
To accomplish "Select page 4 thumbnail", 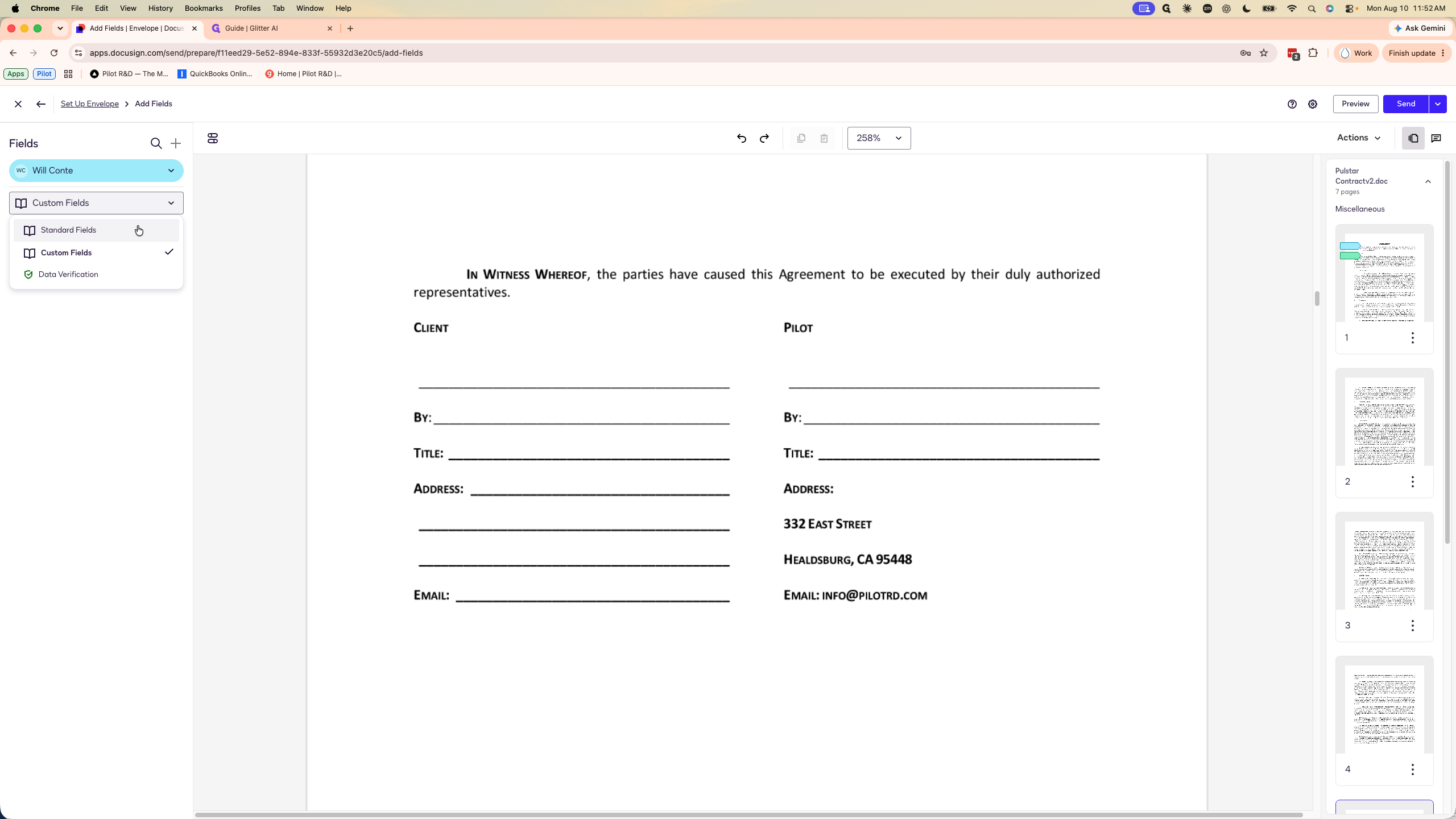I will pyautogui.click(x=1384, y=709).
